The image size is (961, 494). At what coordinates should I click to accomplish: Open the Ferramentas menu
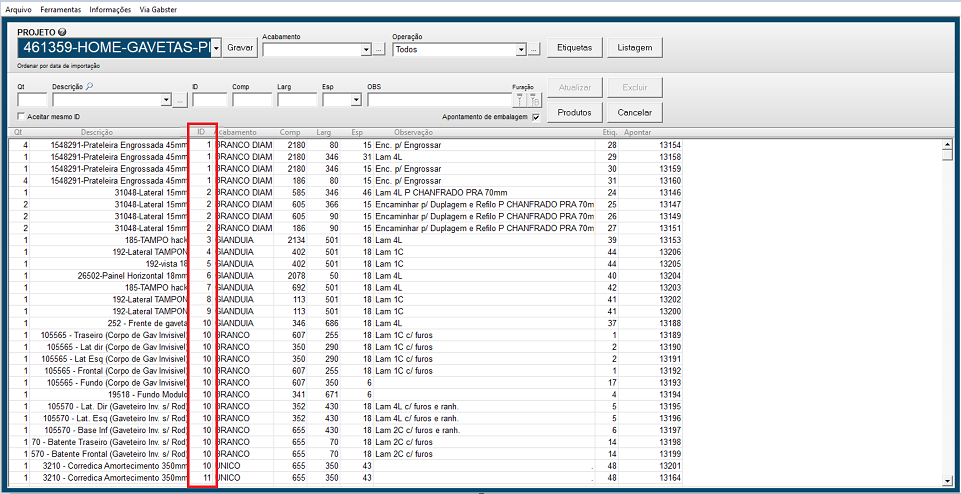click(61, 10)
